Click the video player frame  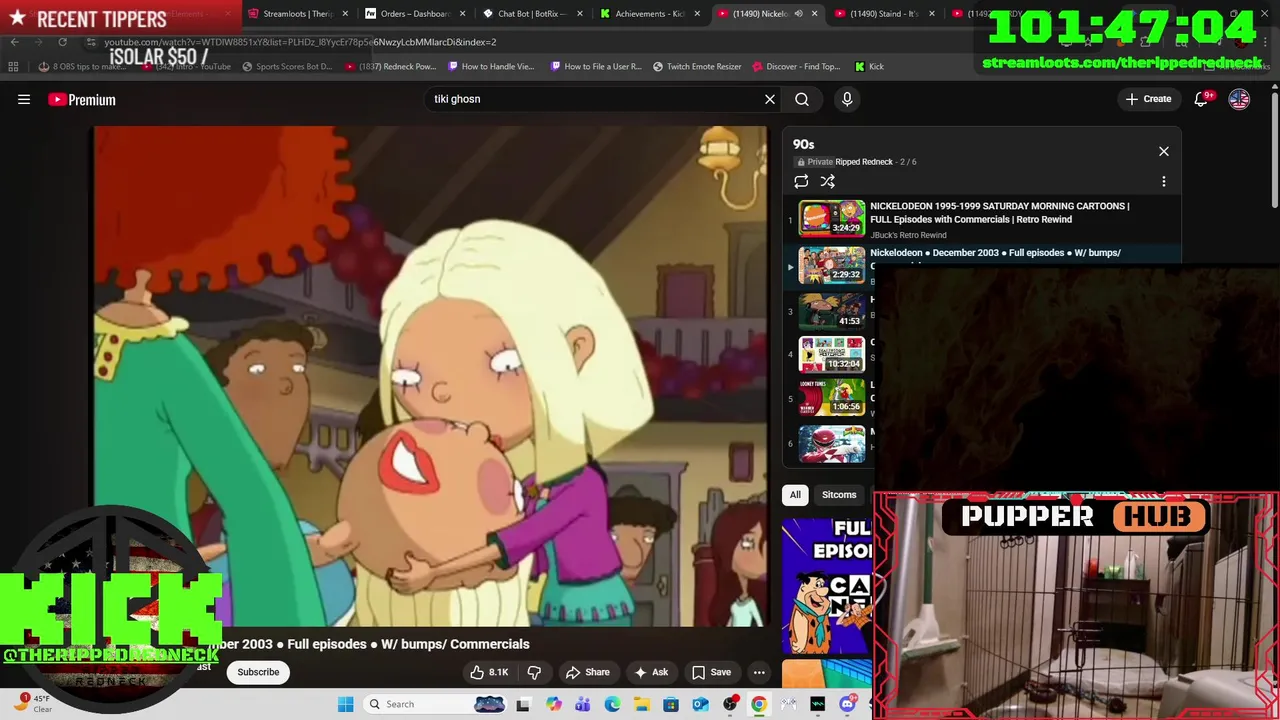point(431,376)
